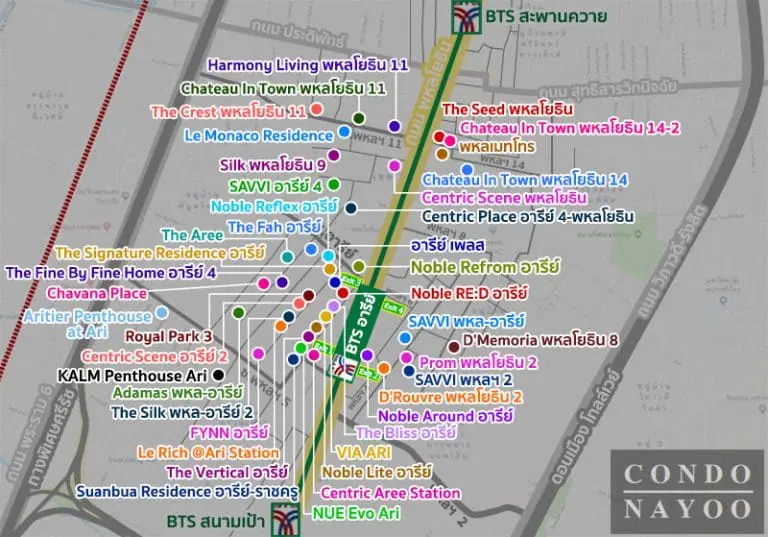
Task: Click the blue dot beside Le Monaco Residence
Action: pos(344,131)
